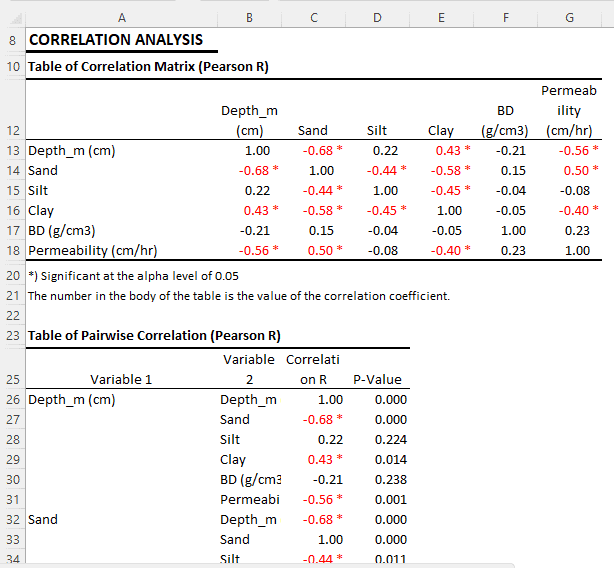This screenshot has height=568, width=614.
Task: Select the Sand label in row 32
Action: (x=44, y=520)
